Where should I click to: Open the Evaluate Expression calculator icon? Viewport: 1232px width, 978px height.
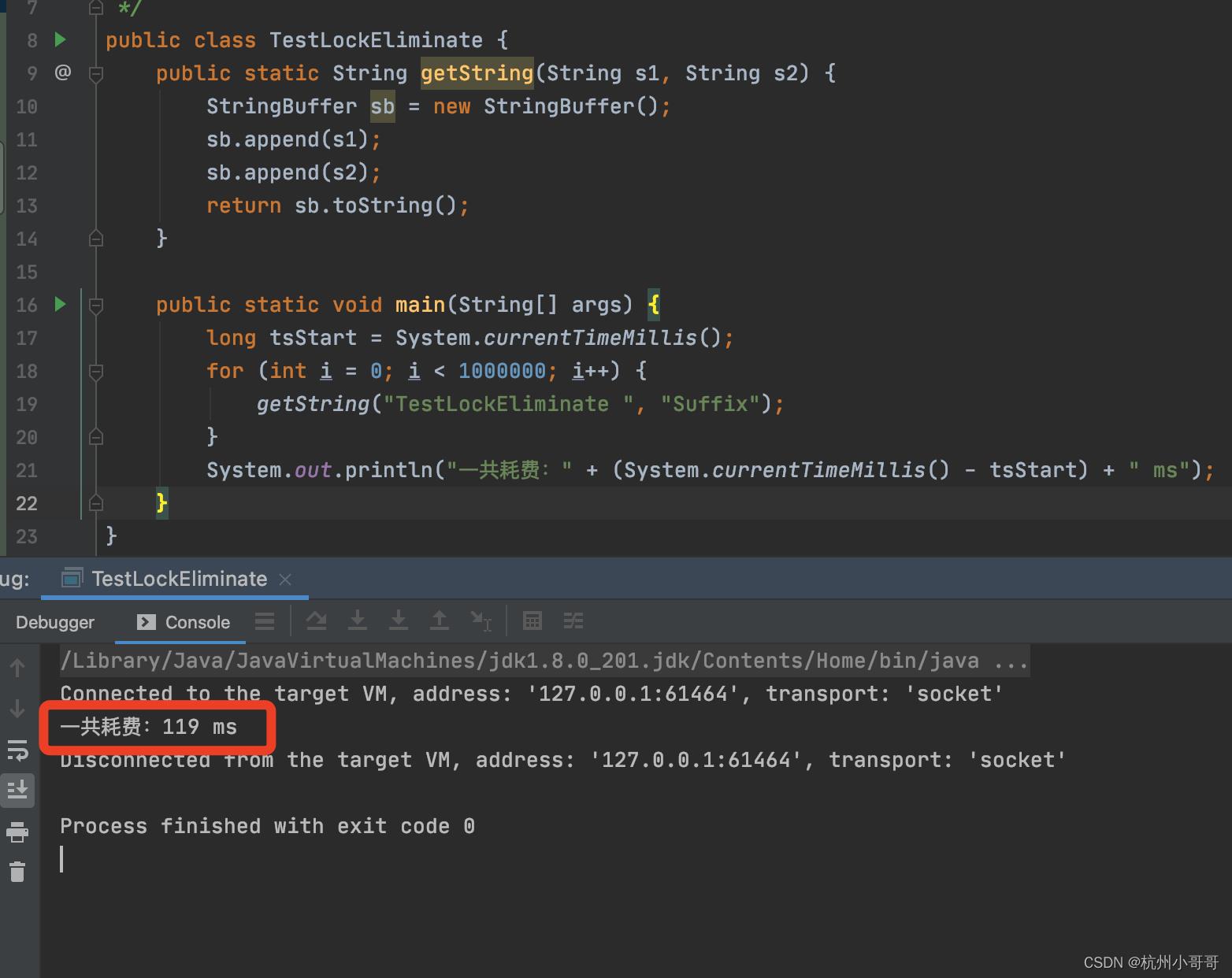pyautogui.click(x=533, y=621)
